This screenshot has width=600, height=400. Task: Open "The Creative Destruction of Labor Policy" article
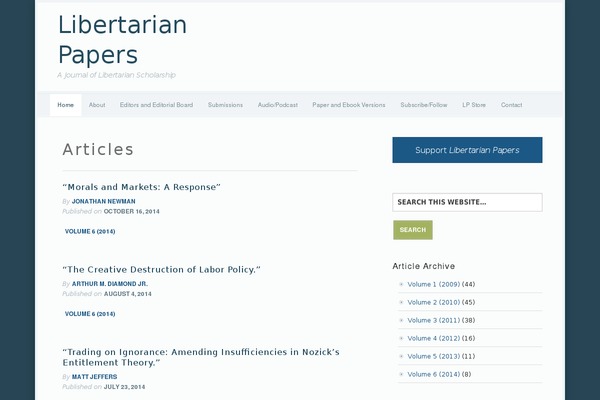[161, 269]
